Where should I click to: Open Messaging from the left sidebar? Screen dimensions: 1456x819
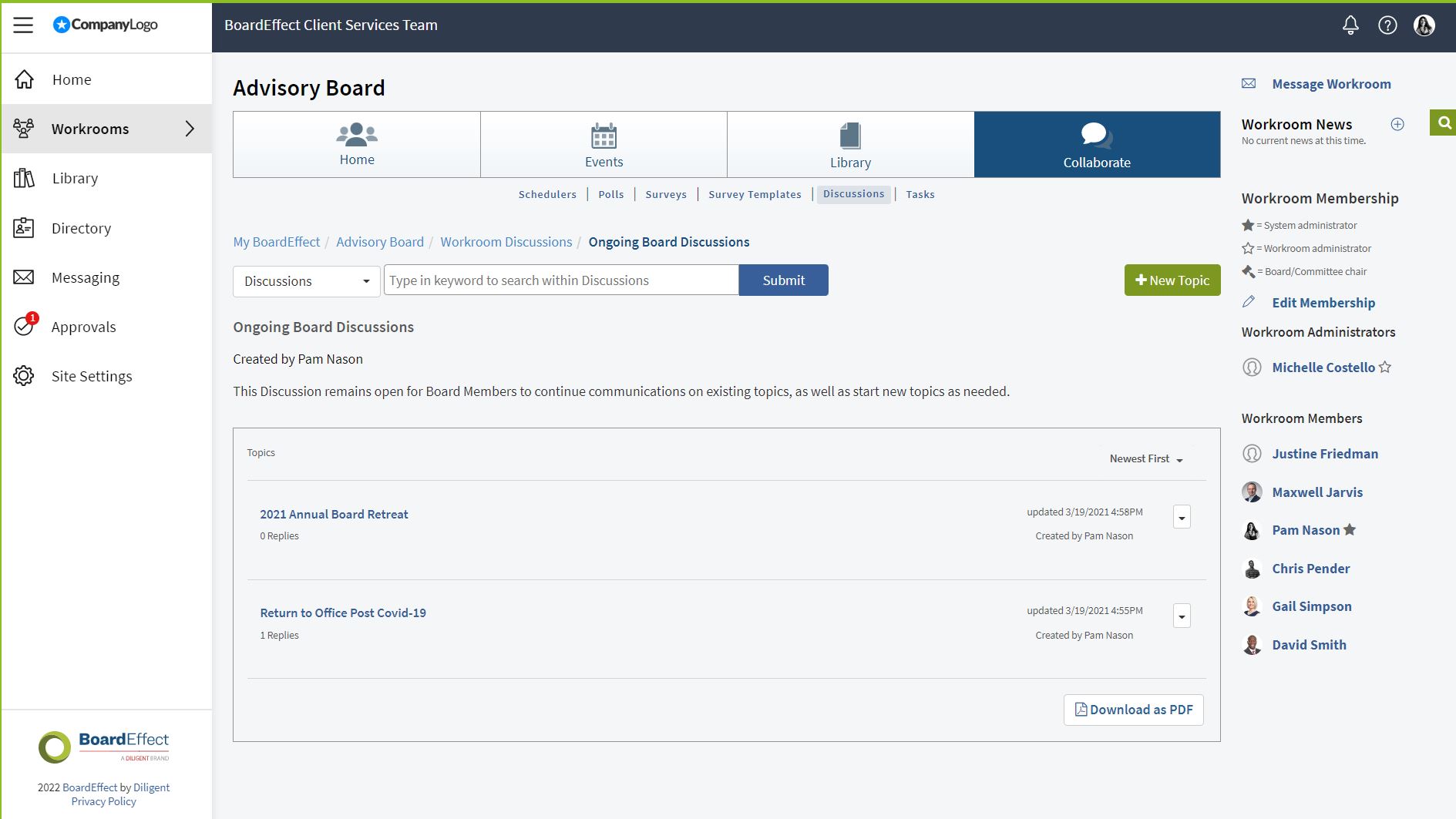pos(85,277)
